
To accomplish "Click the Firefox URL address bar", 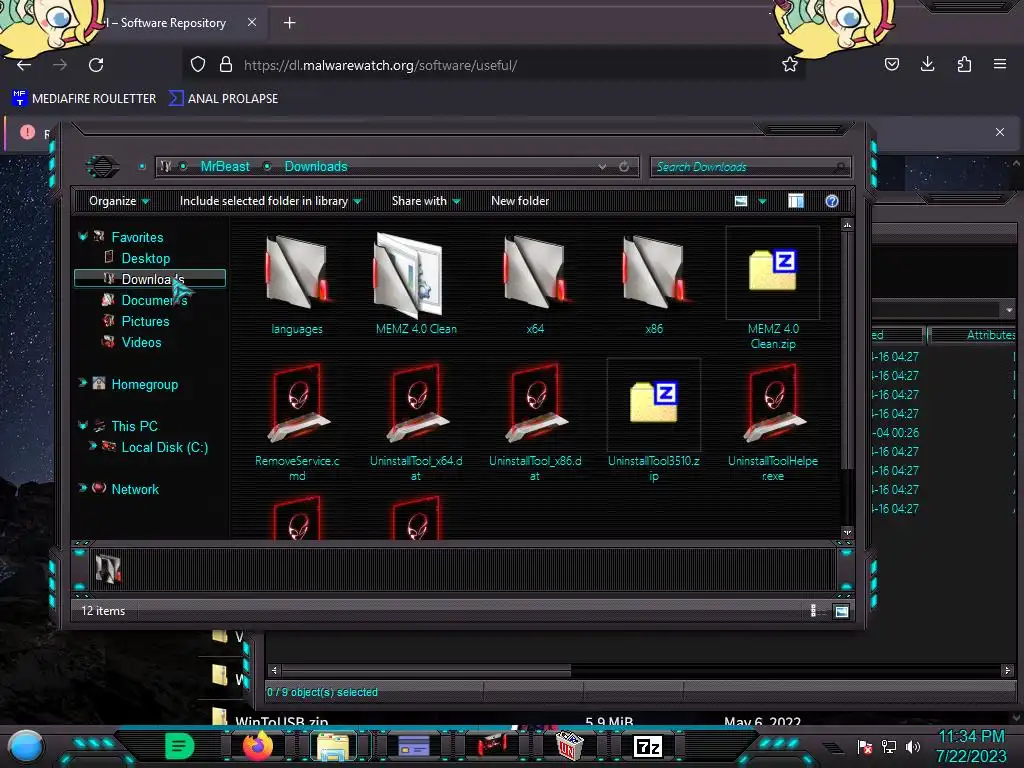I will [493, 65].
